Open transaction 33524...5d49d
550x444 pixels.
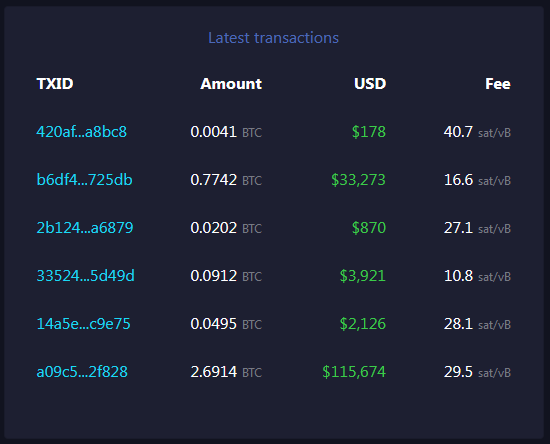(x=85, y=276)
